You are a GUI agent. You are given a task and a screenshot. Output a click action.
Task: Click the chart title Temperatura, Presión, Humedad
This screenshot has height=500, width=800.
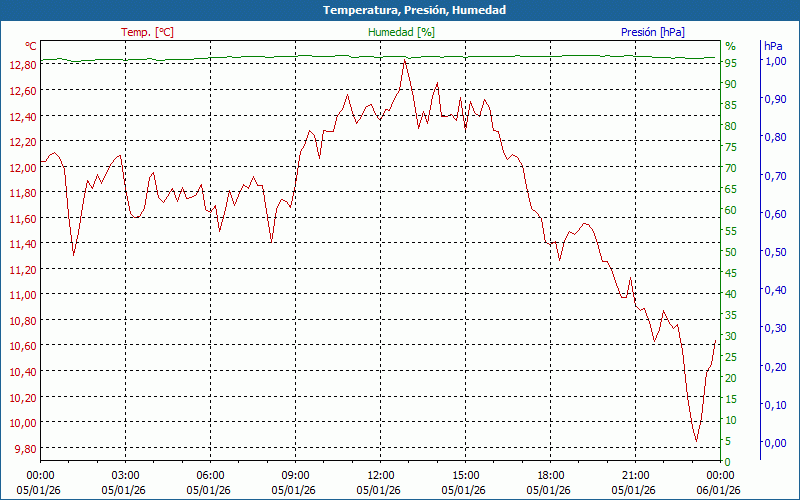400,10
